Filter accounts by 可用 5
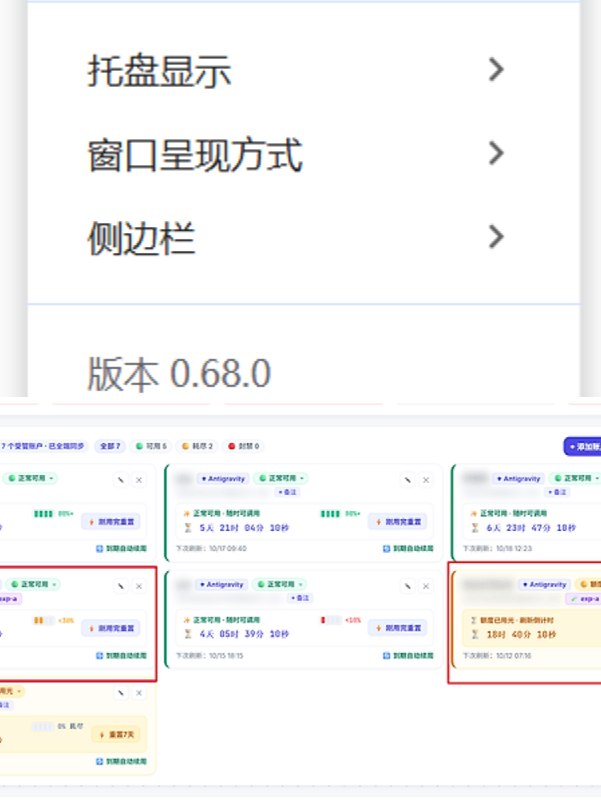 coord(152,446)
